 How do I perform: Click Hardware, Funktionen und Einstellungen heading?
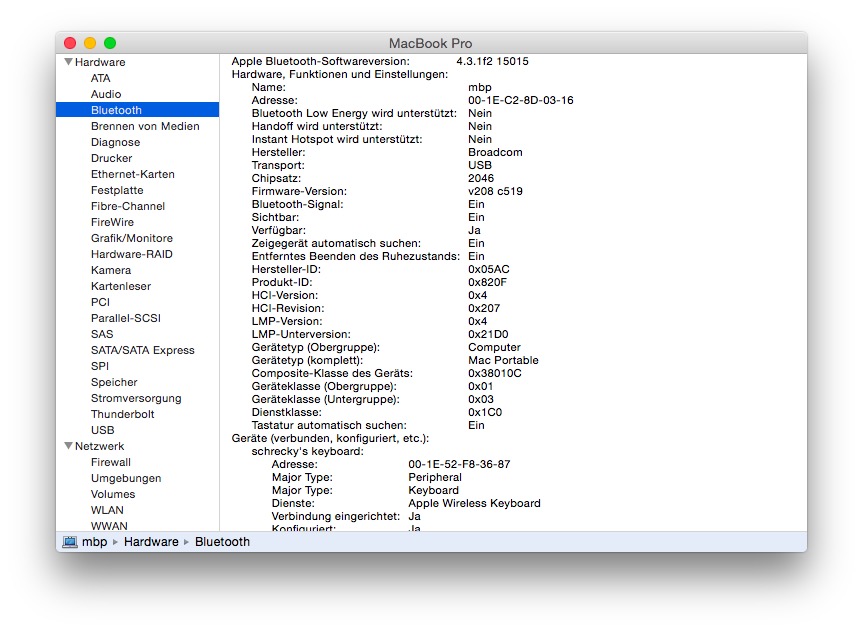[340, 74]
